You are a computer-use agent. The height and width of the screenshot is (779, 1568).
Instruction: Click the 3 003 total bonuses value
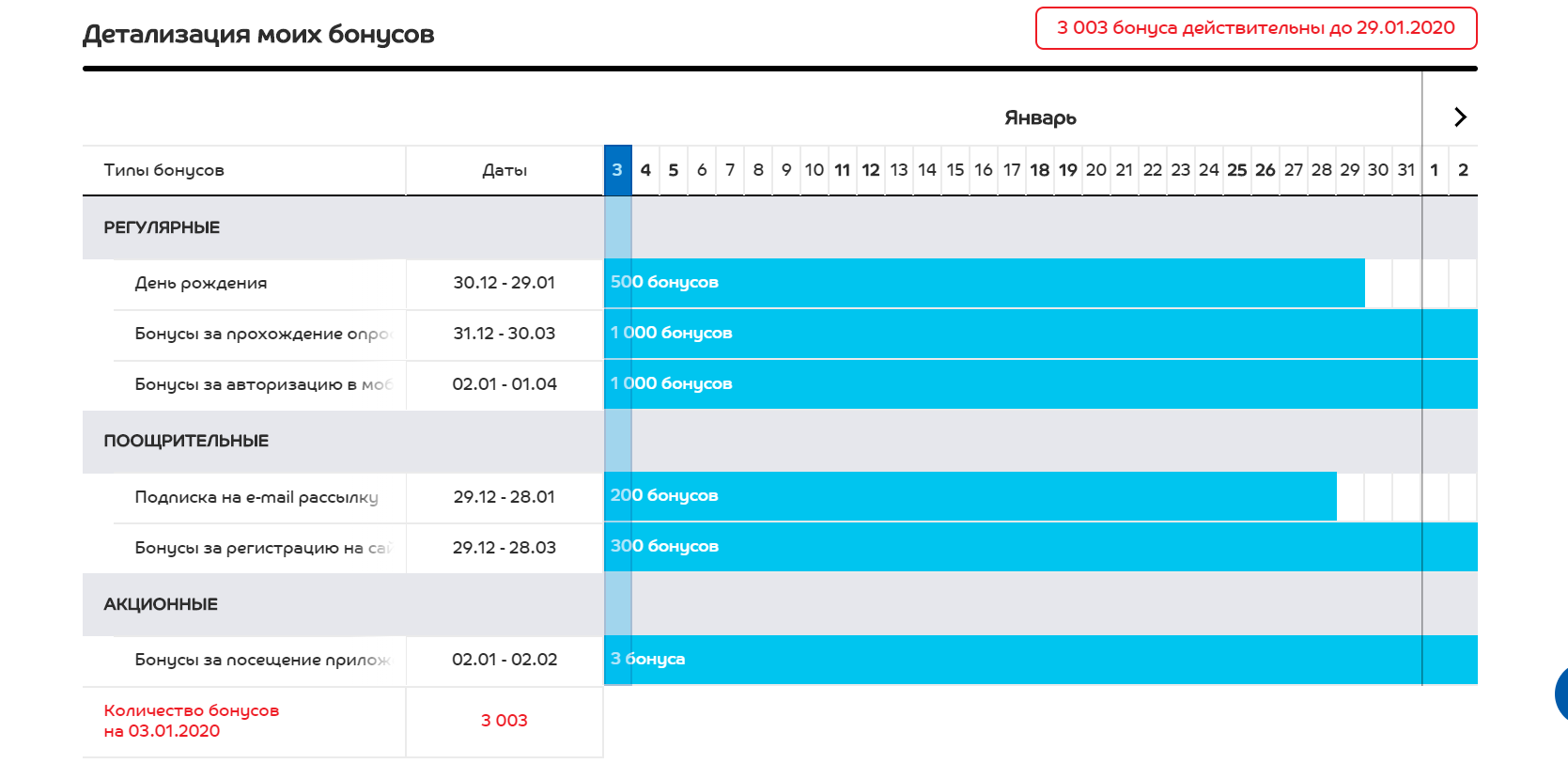[505, 721]
